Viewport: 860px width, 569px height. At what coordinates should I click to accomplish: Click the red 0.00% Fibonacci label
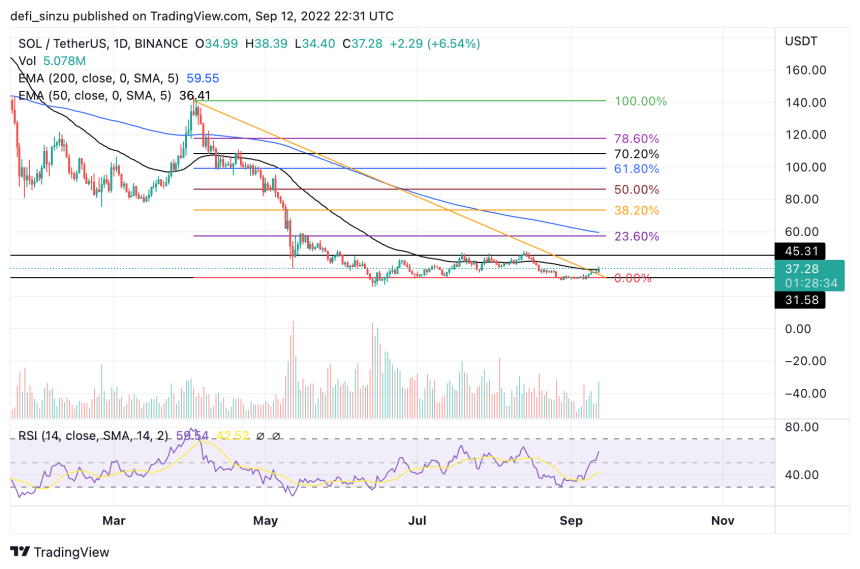coord(633,278)
